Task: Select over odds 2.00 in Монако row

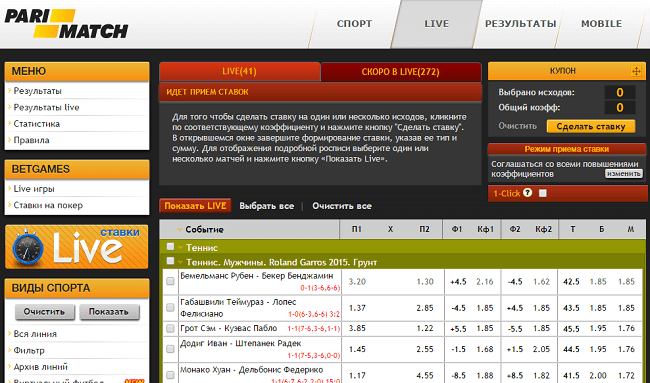Action: coord(598,376)
